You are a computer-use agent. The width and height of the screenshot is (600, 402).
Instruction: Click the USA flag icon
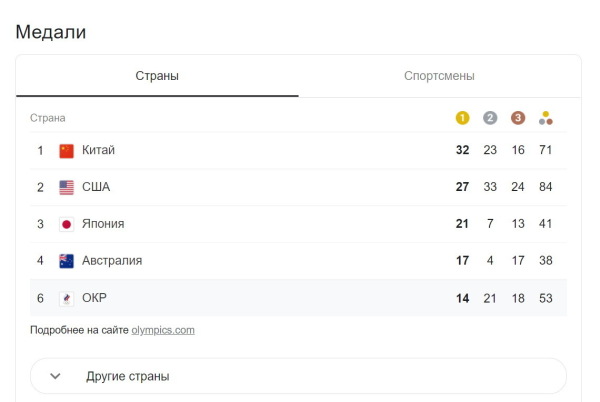[x=66, y=187]
